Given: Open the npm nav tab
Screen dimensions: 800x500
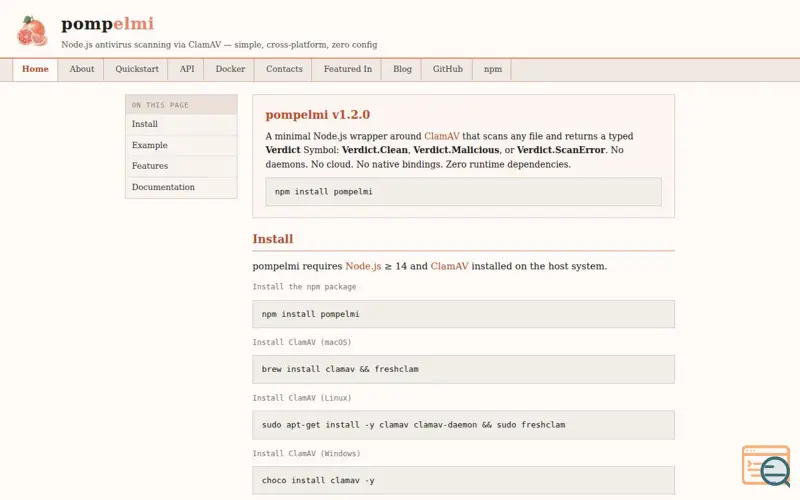Looking at the screenshot, I should click(493, 69).
